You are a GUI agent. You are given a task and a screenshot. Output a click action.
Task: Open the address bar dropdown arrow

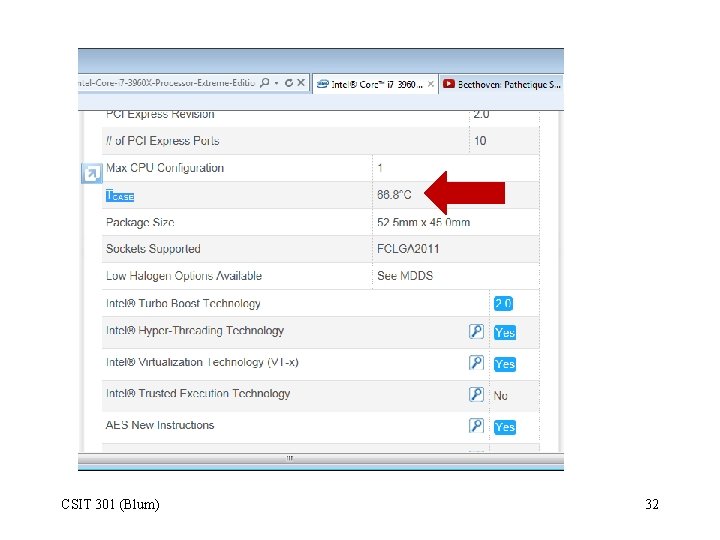(x=276, y=83)
